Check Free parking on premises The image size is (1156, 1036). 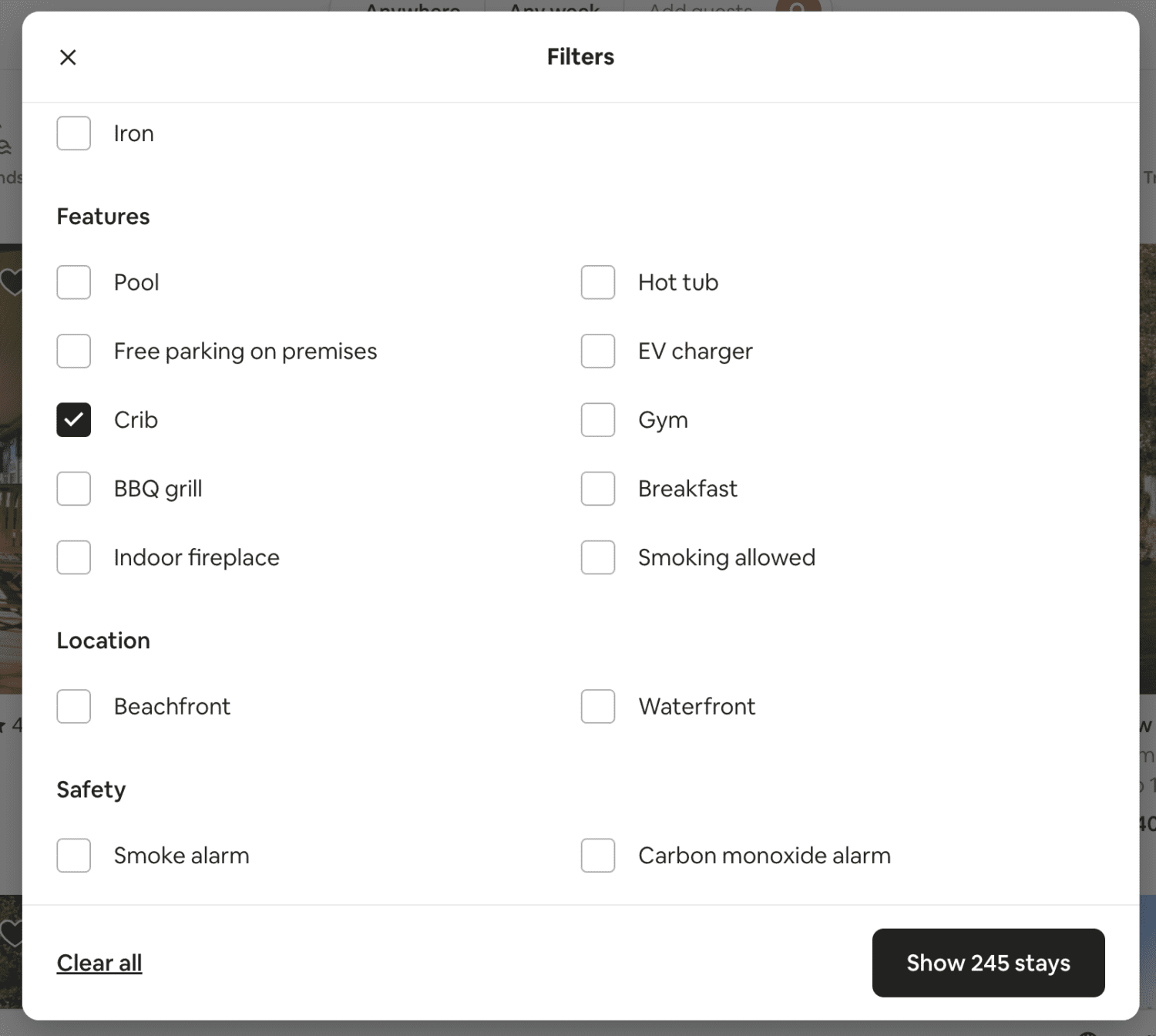pyautogui.click(x=73, y=351)
